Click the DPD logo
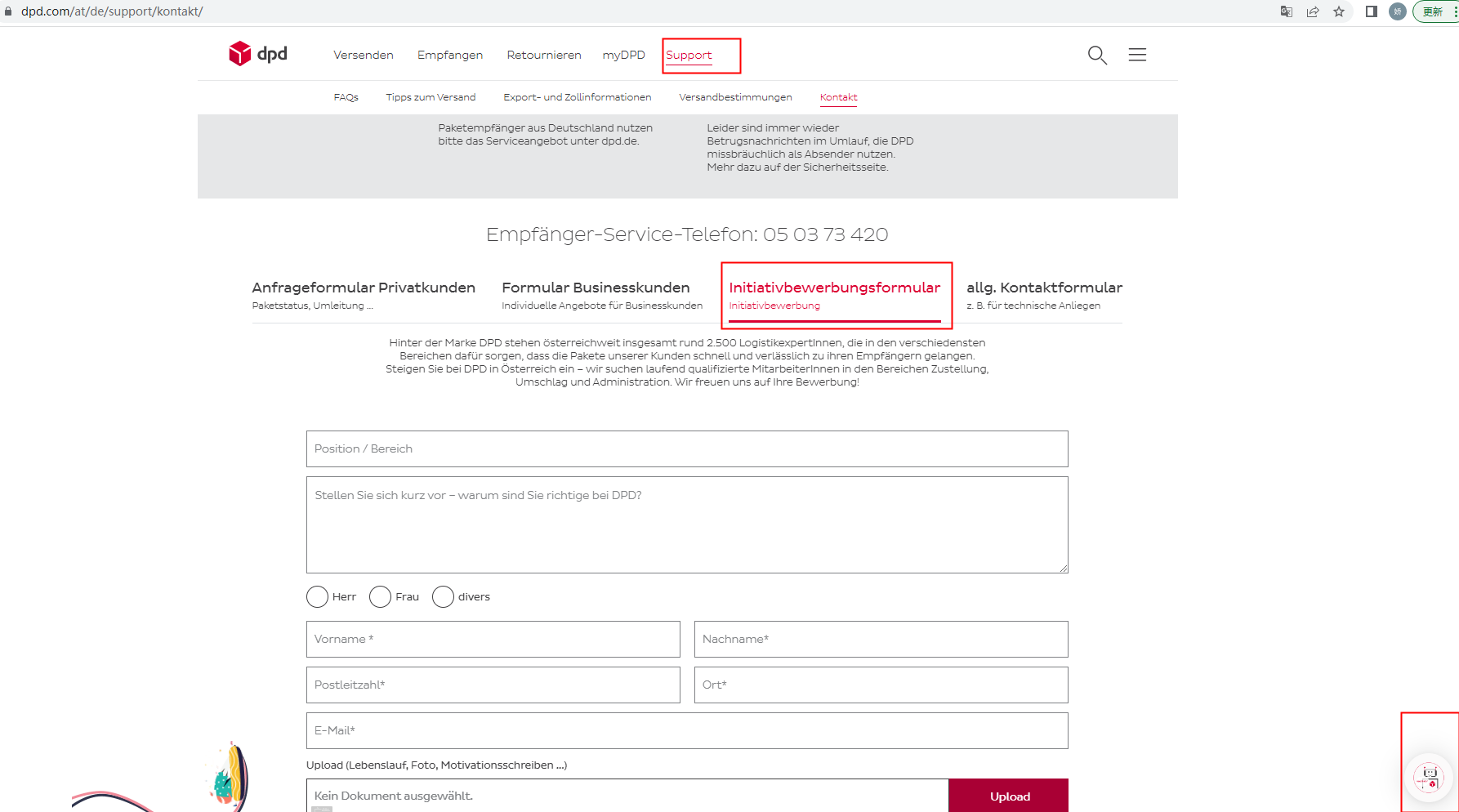Screen dimensions: 1459x812 (x=257, y=54)
